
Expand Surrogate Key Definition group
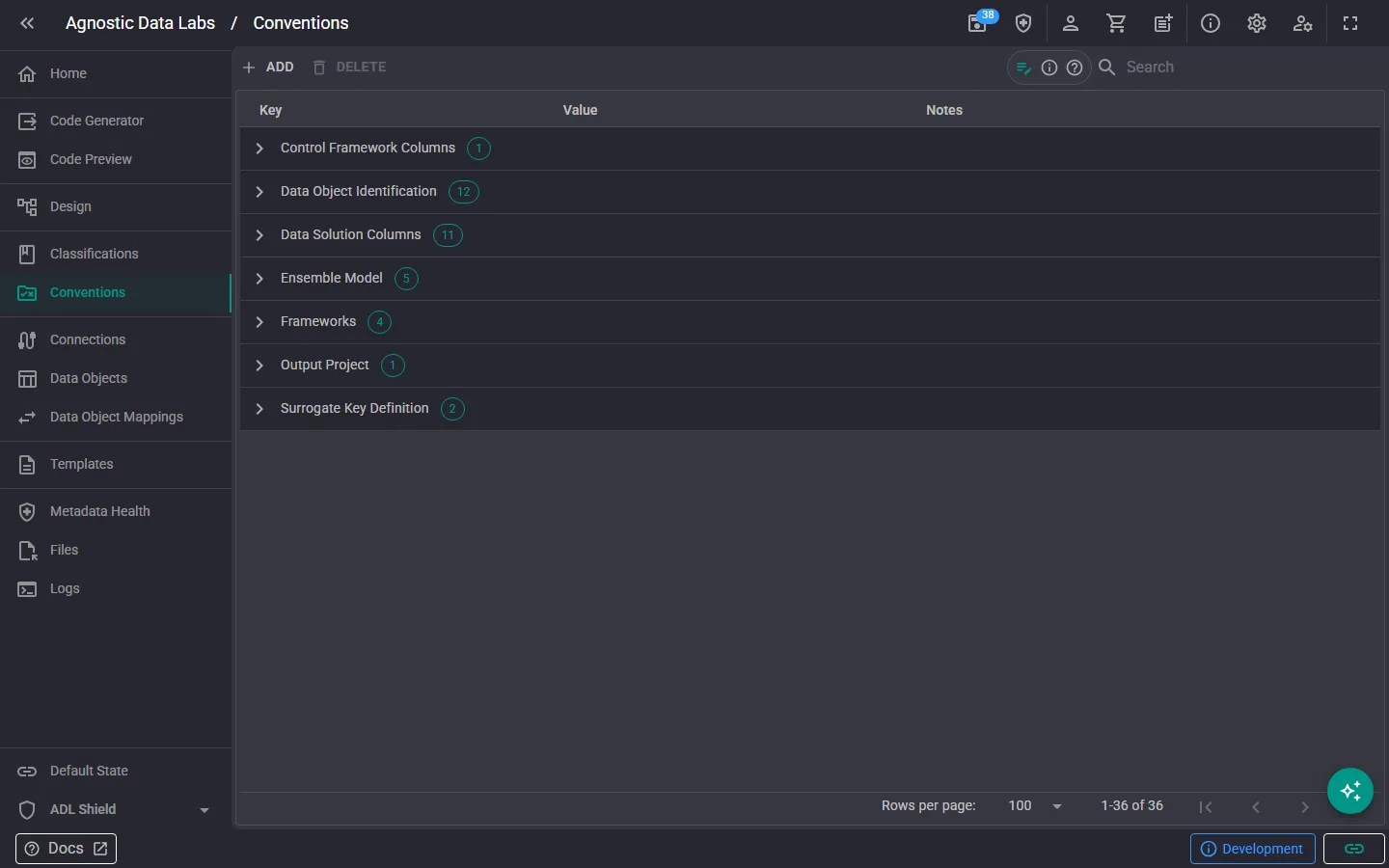(x=259, y=409)
